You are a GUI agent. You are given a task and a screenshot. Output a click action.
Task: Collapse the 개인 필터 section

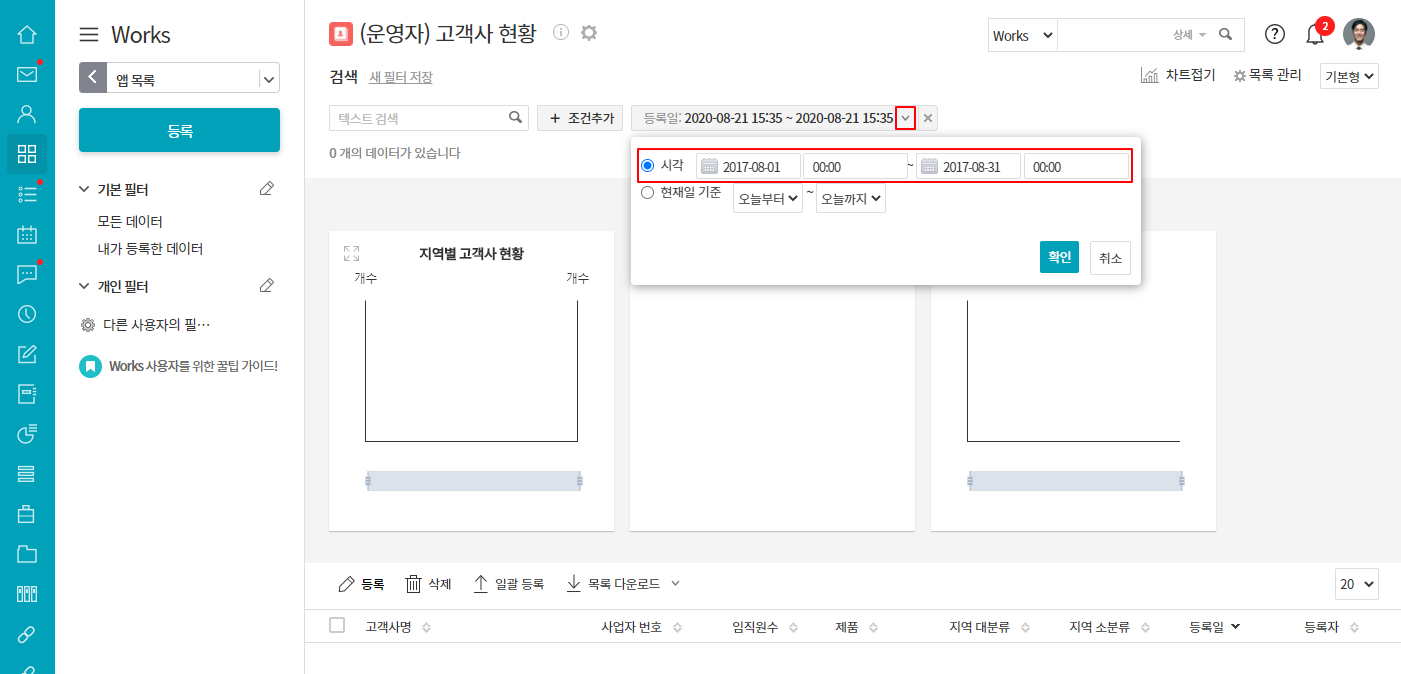85,287
